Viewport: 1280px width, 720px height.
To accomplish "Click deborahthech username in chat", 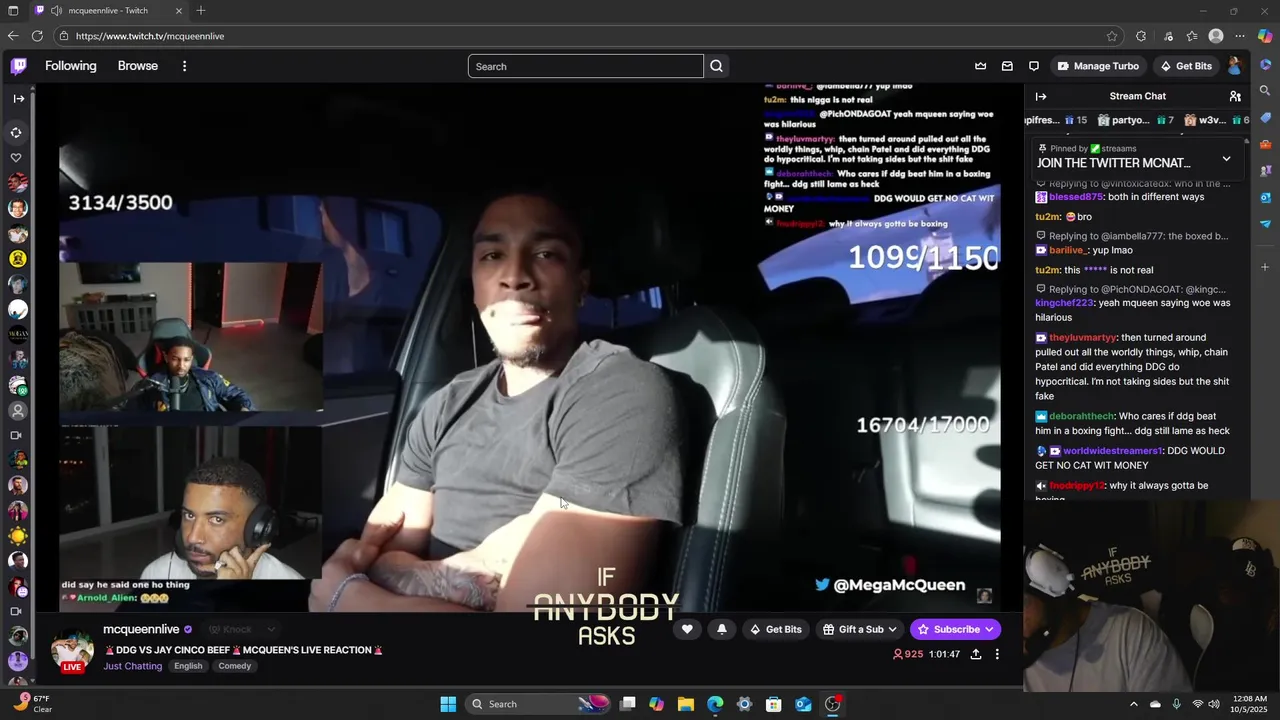I will tap(1082, 416).
